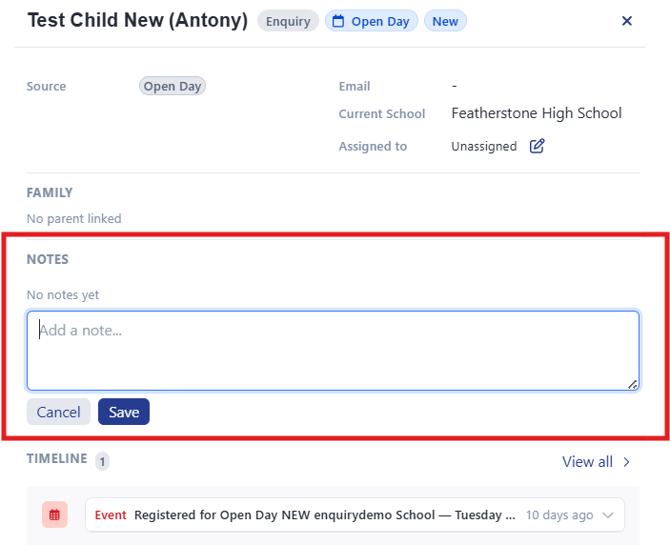Image resolution: width=670 pixels, height=545 pixels.
Task: Close the Test Child New panel
Action: 626,21
